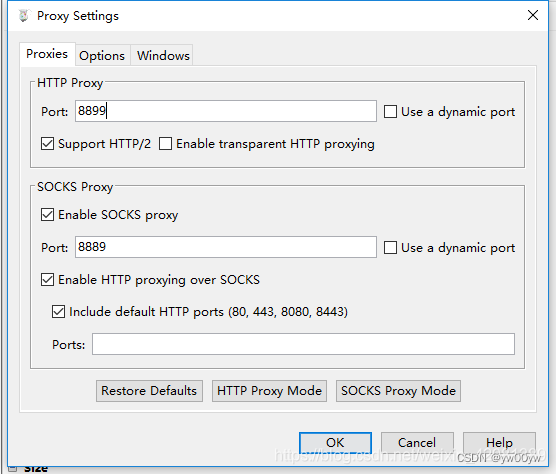Viewport: 556px width, 474px height.
Task: Open Help for proxy settings
Action: (x=499, y=443)
